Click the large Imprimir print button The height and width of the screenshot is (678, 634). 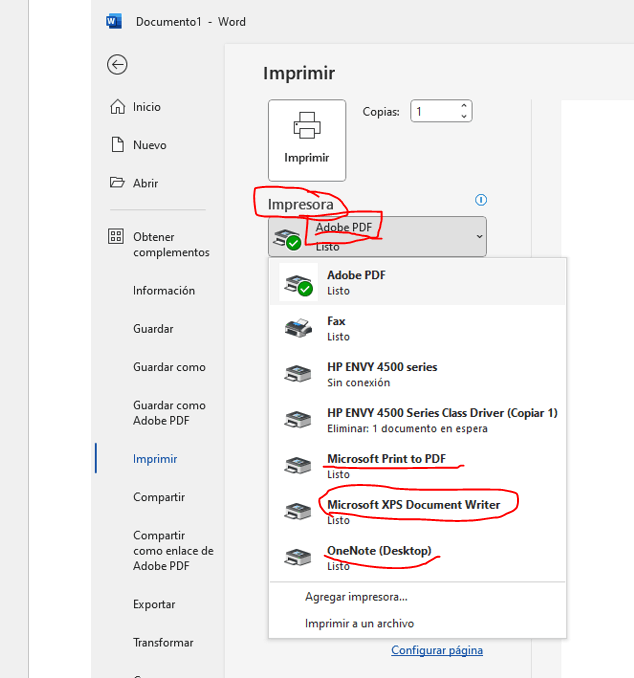point(307,140)
